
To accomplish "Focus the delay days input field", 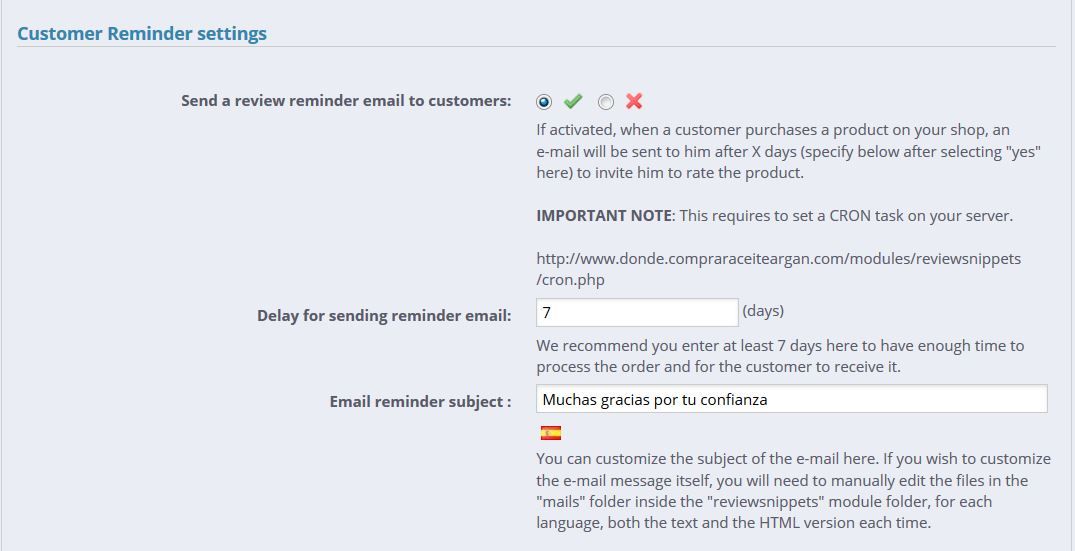I will pos(637,313).
